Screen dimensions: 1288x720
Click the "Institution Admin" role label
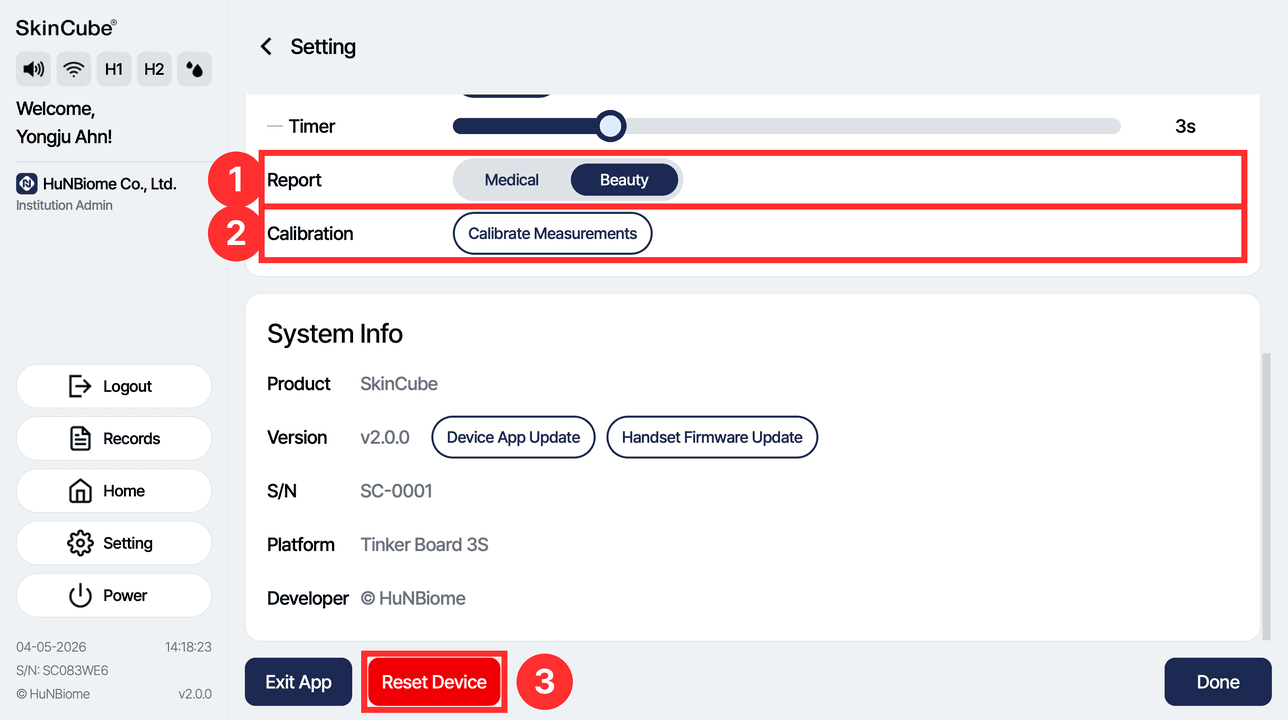(x=64, y=205)
